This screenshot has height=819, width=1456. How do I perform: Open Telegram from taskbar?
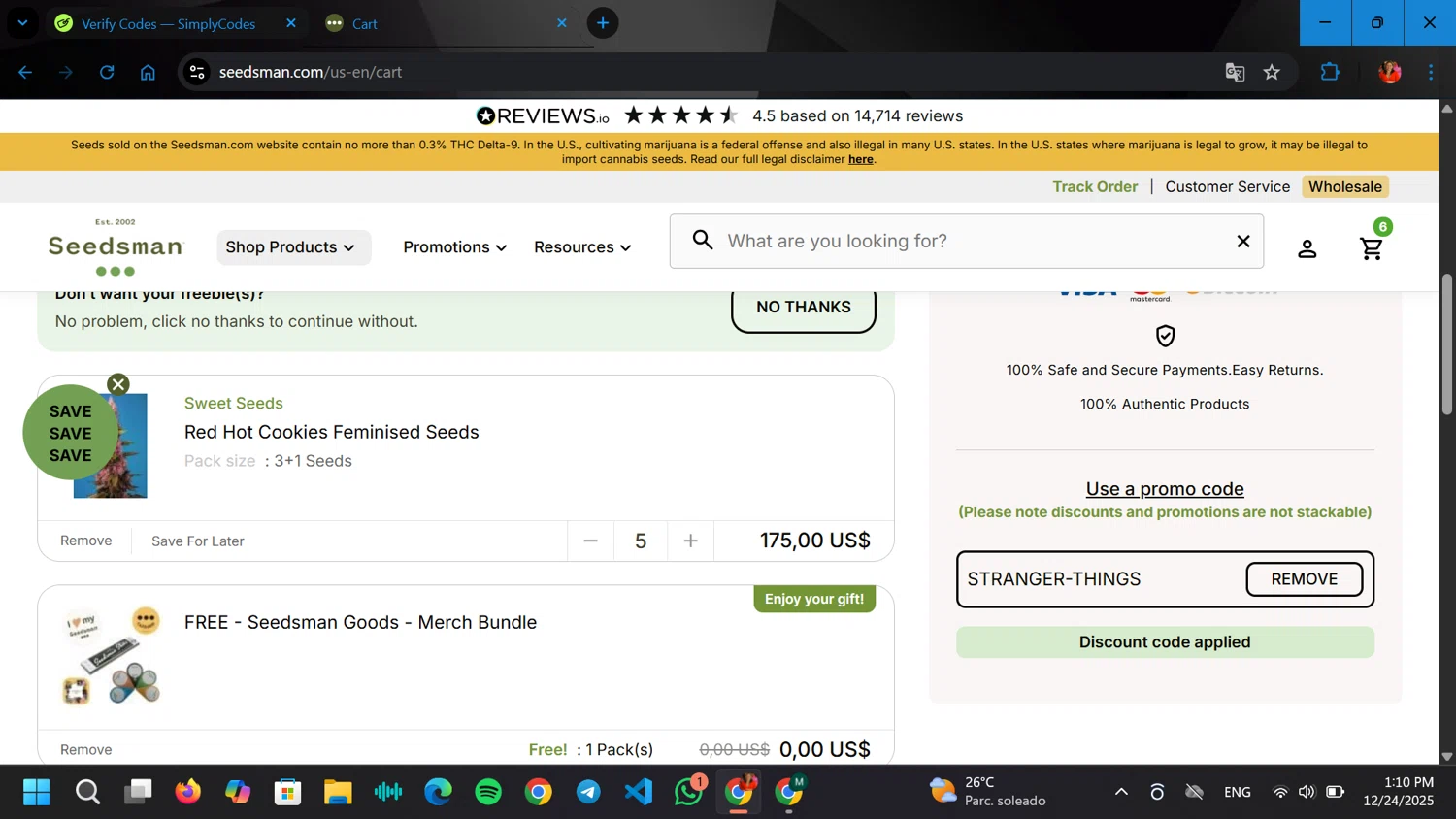588,792
